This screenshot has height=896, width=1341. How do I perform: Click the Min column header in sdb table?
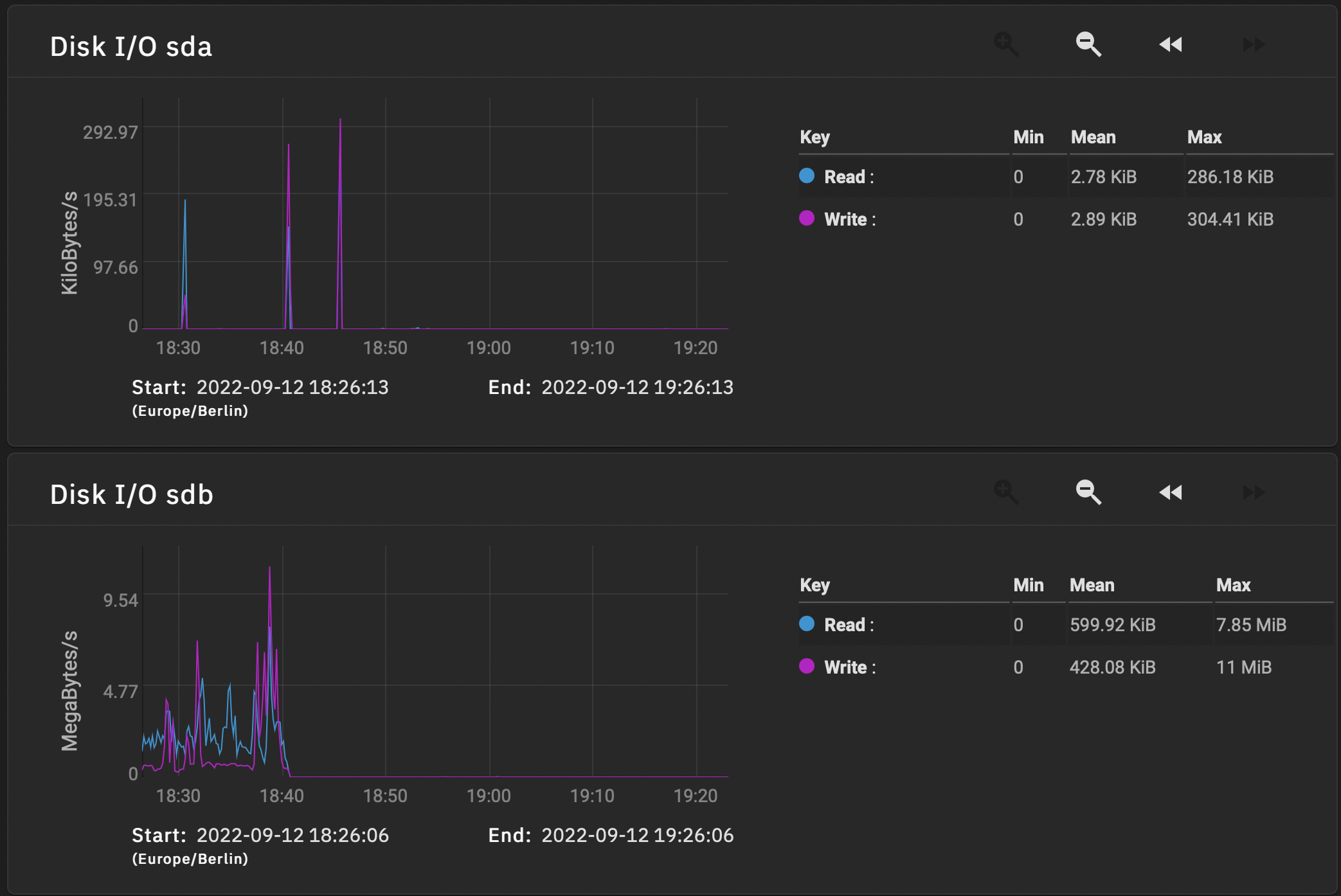[x=1028, y=585]
